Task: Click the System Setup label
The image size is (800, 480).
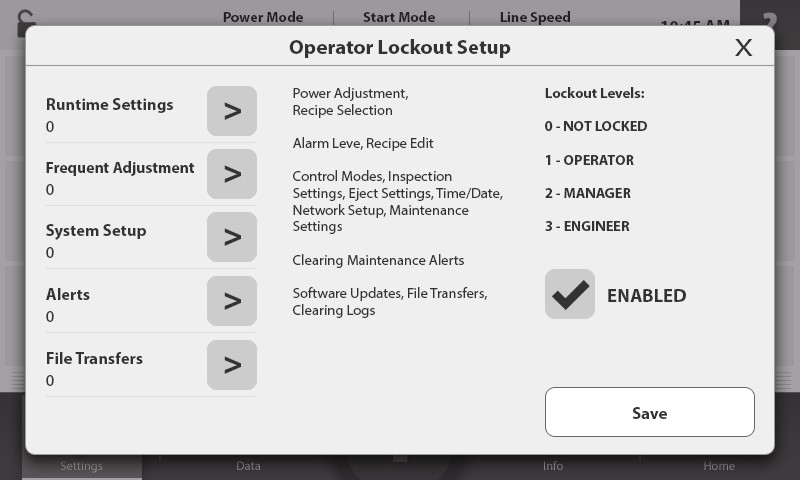Action: click(x=96, y=231)
